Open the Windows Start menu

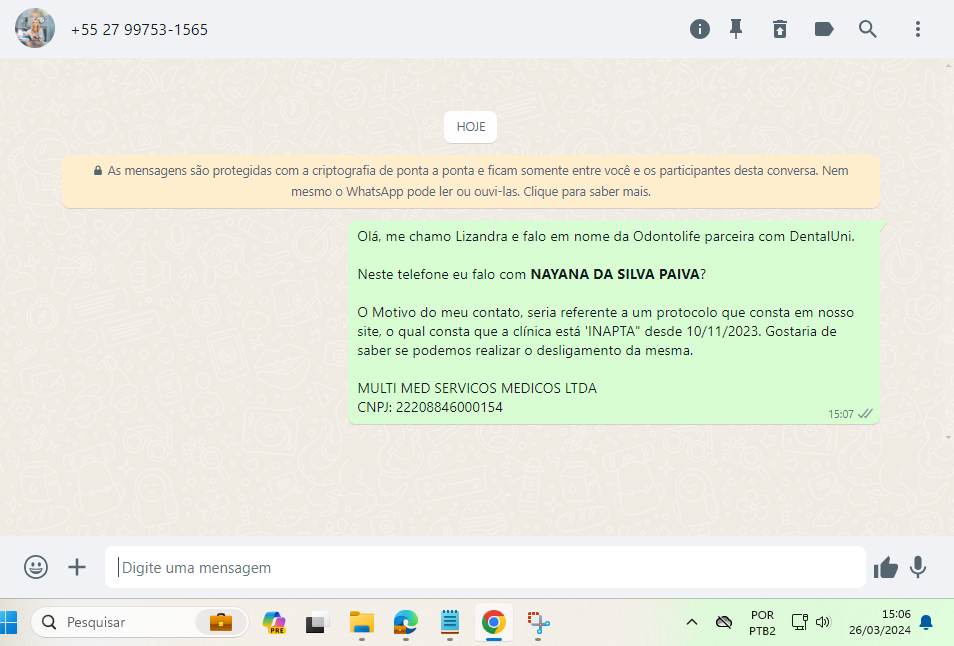tap(8, 622)
